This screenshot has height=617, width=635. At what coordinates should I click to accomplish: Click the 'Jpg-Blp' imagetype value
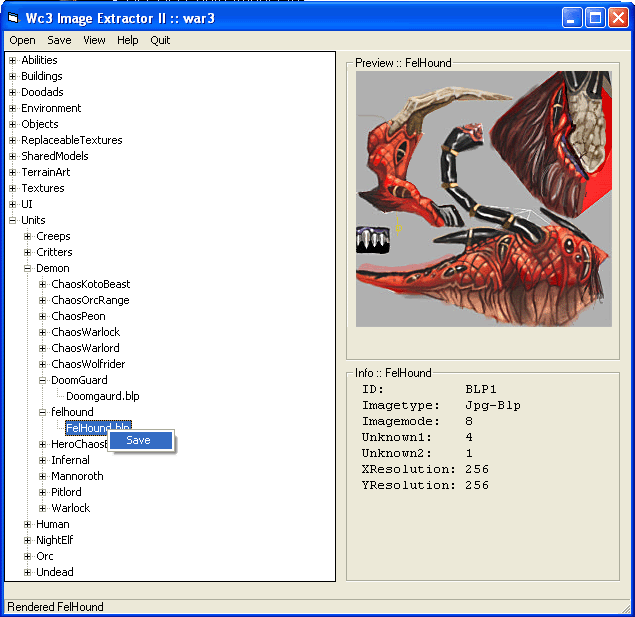[493, 405]
